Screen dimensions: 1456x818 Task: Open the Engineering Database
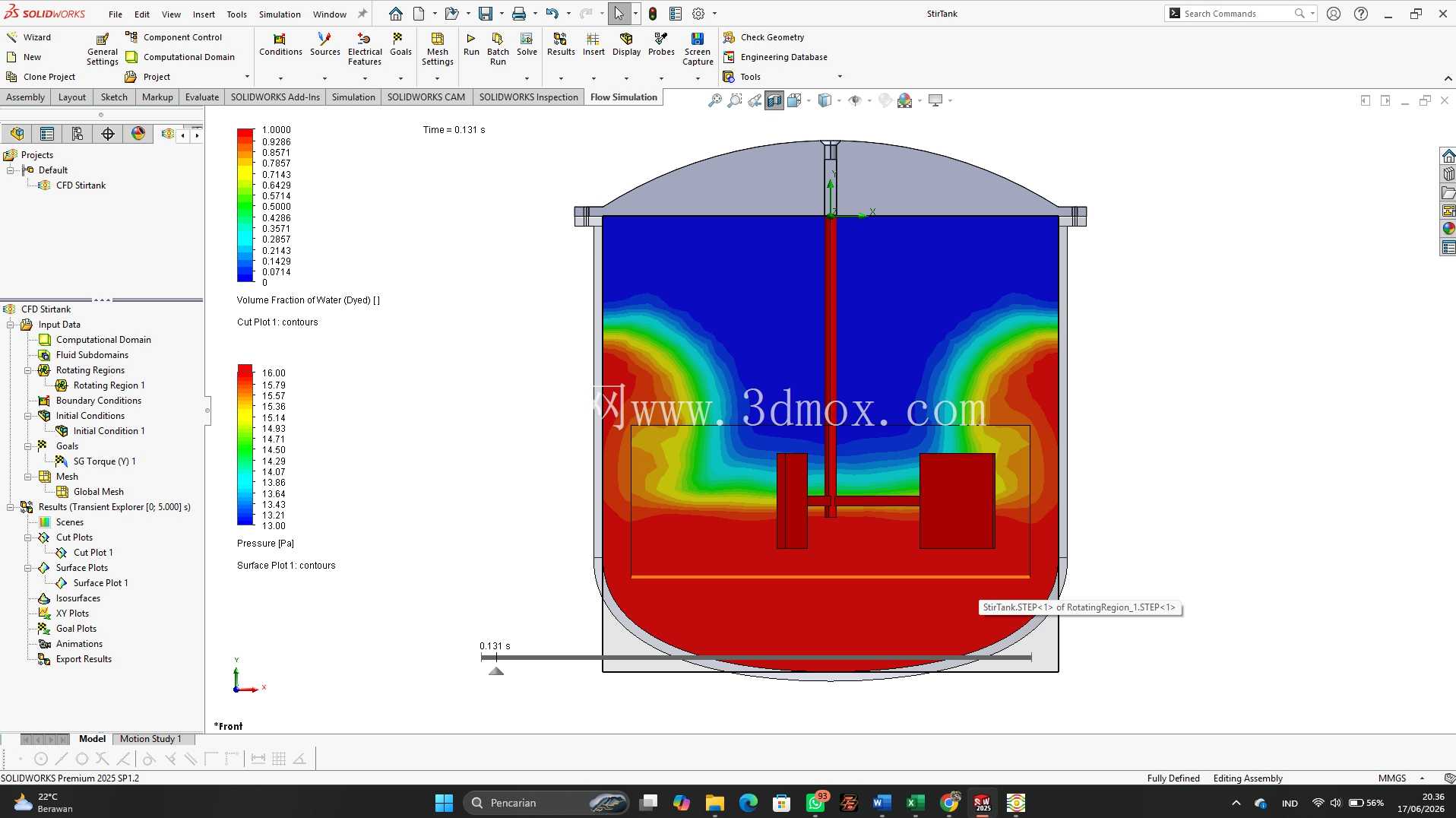coord(774,57)
